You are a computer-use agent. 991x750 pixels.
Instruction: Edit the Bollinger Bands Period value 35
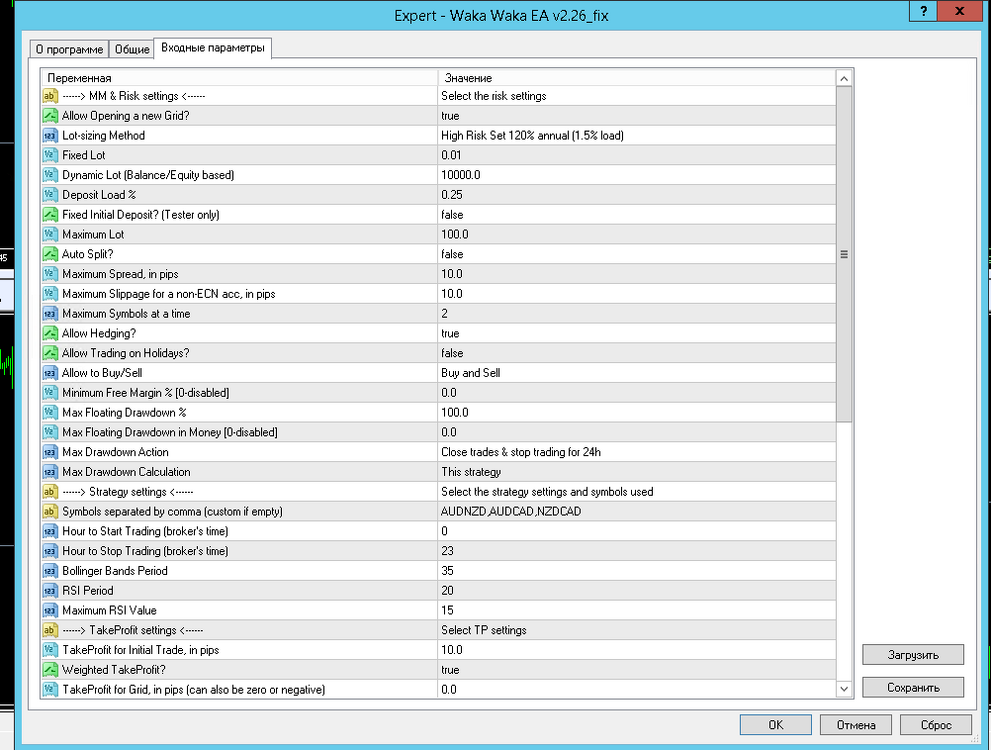(x=636, y=571)
